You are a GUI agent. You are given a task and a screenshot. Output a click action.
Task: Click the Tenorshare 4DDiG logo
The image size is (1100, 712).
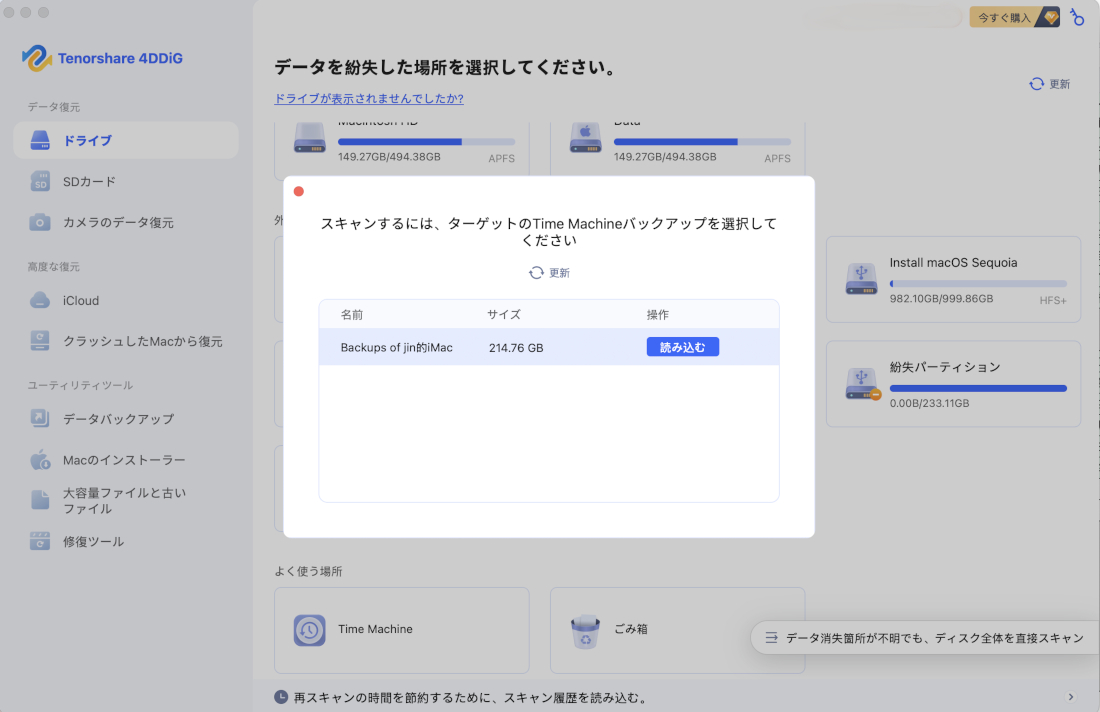click(x=103, y=58)
